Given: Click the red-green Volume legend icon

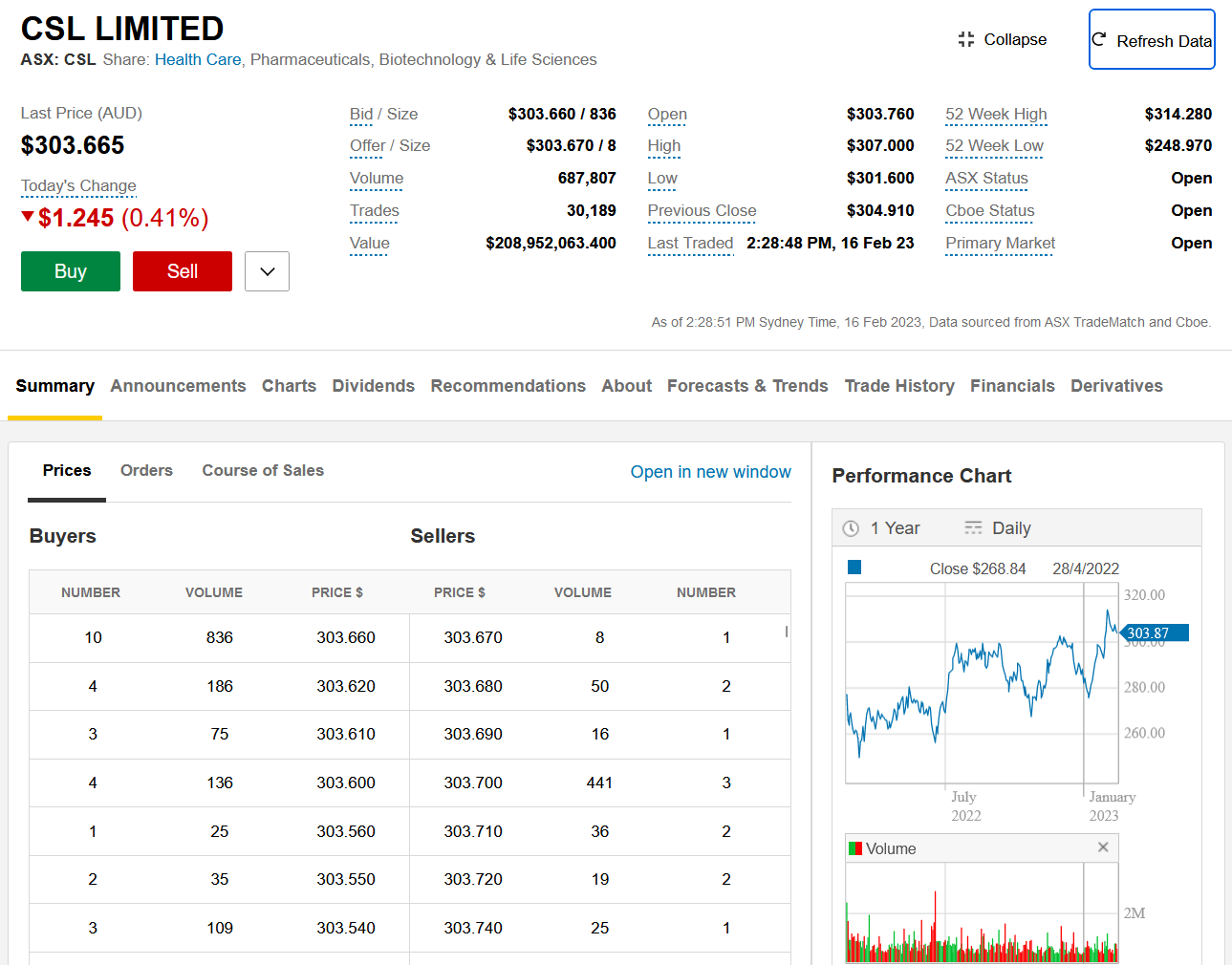Looking at the screenshot, I should coord(854,848).
